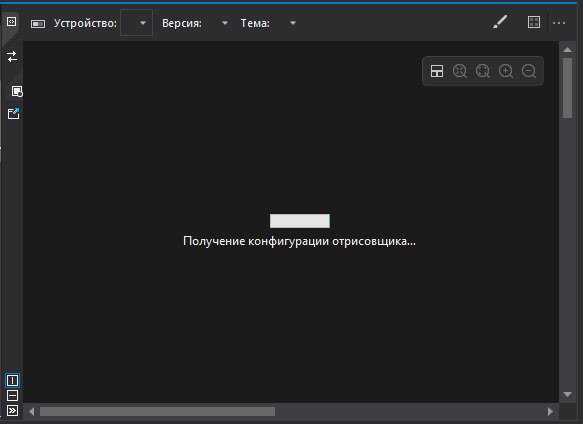Click the layout panes icon in zoom toolbar
This screenshot has width=583, height=424.
click(x=437, y=71)
